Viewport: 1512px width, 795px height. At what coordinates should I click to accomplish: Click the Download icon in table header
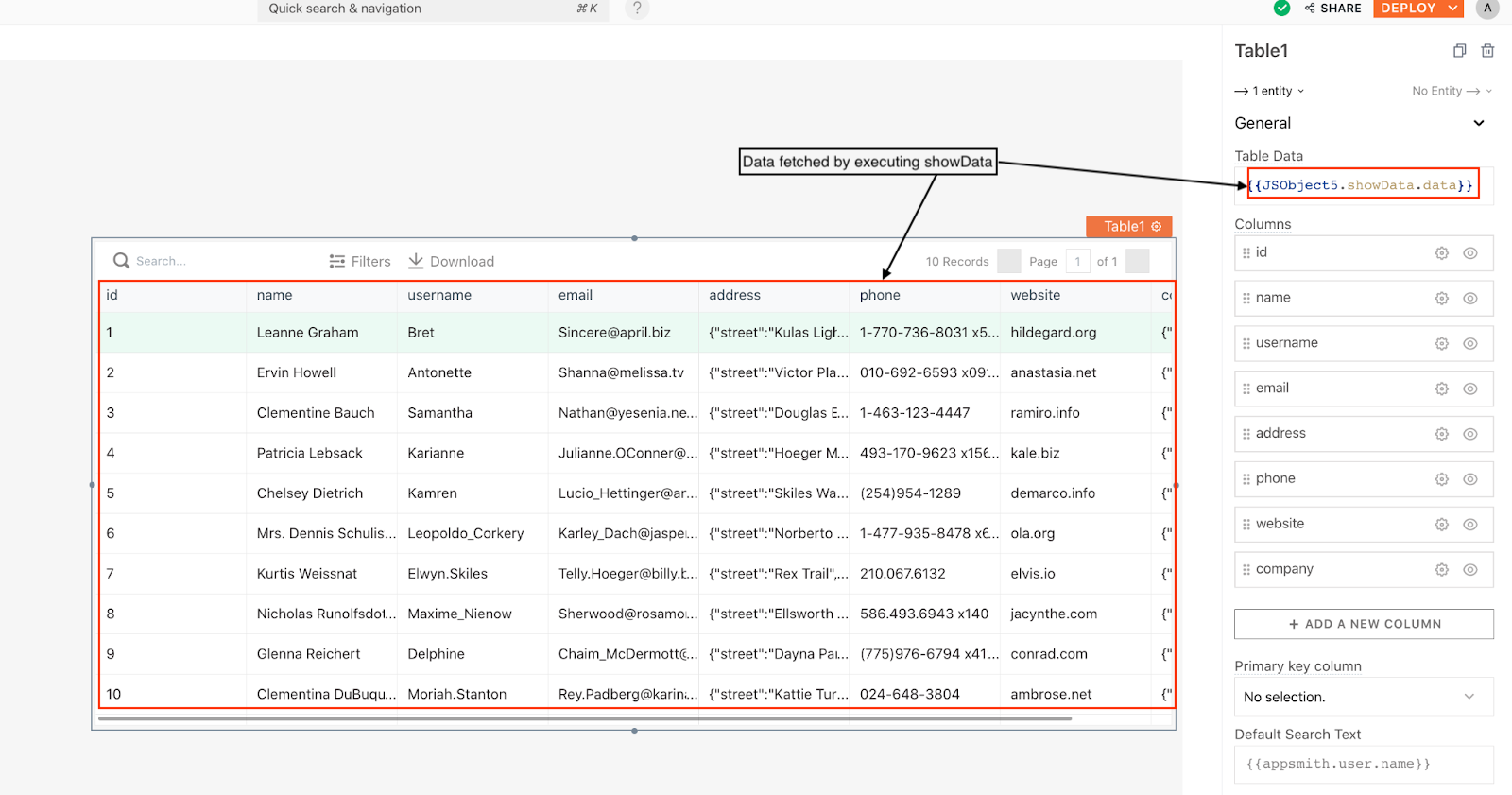click(x=416, y=261)
